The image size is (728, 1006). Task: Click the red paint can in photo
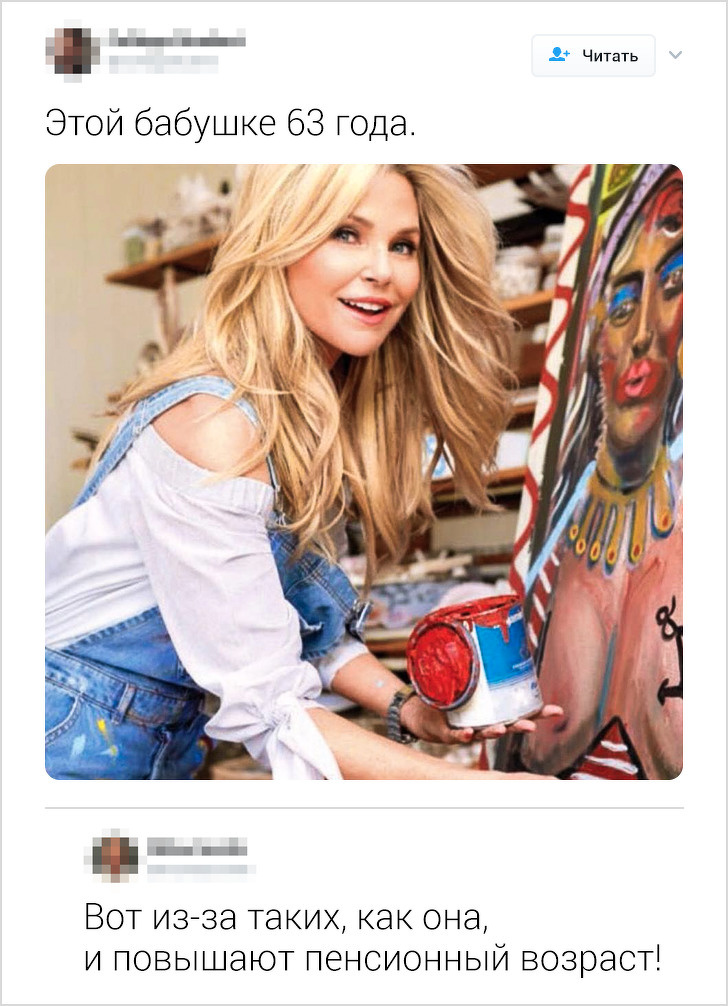point(473,661)
